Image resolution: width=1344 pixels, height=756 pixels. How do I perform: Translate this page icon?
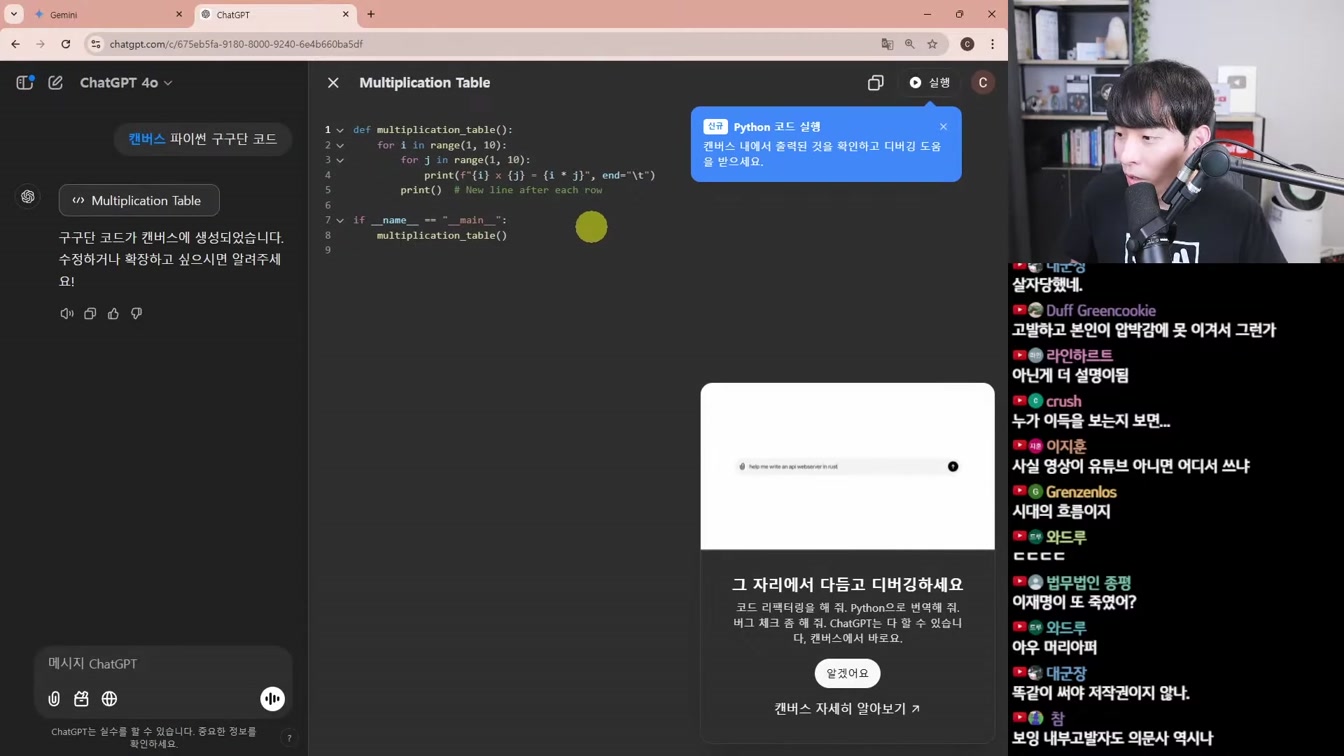point(887,44)
